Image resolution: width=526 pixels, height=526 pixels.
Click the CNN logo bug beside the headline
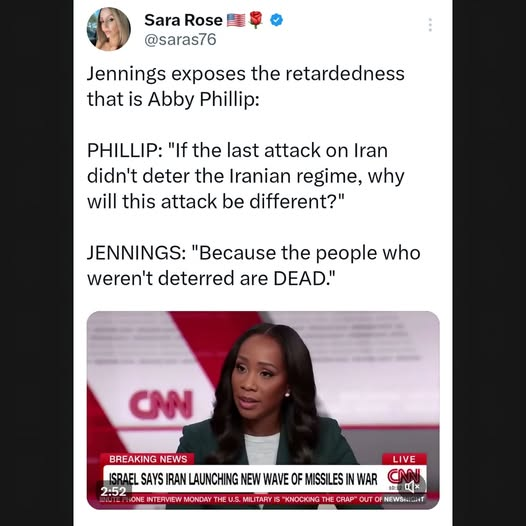pyautogui.click(x=403, y=477)
